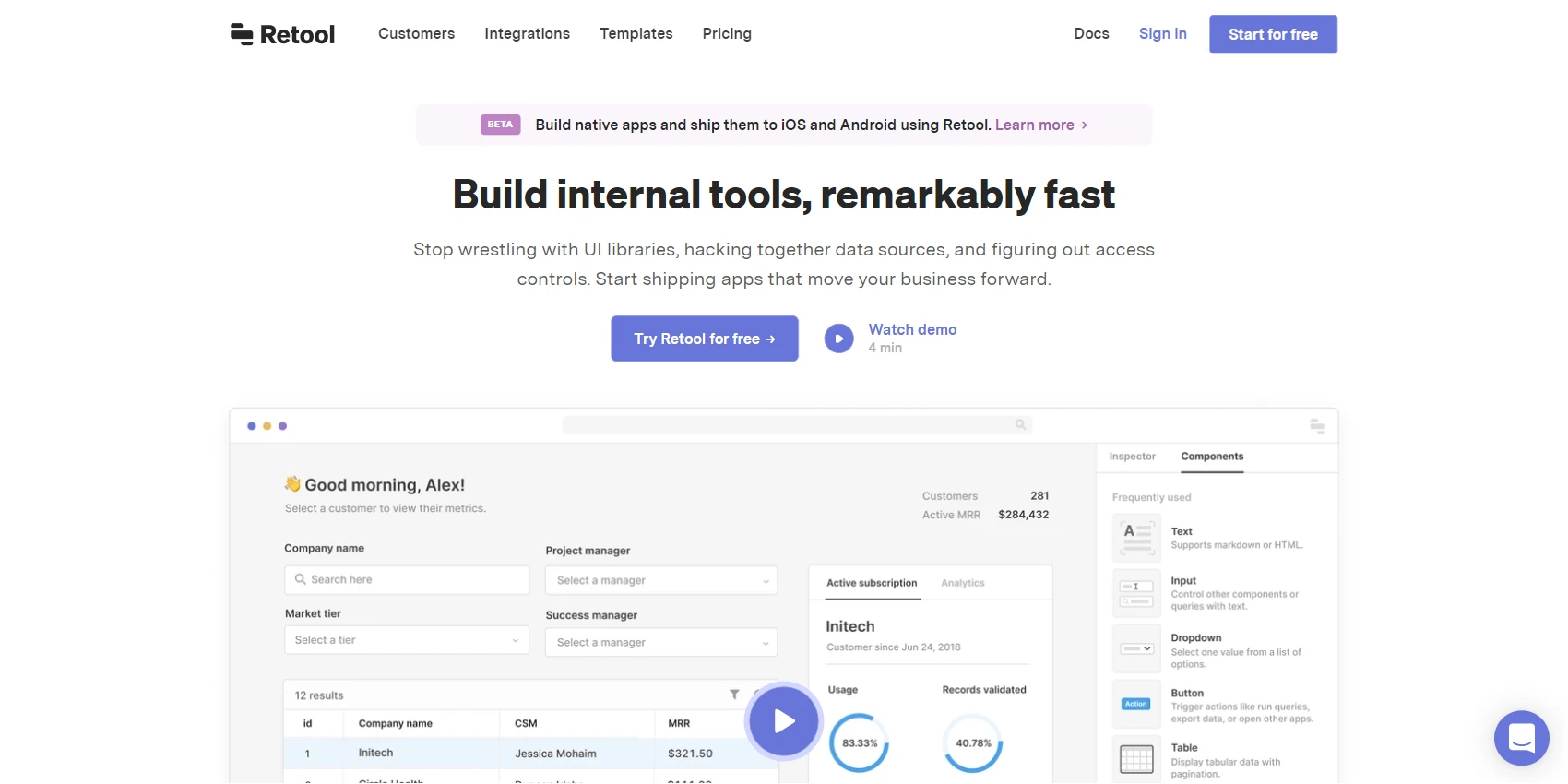Click the BETA badge
The height and width of the screenshot is (784, 1568).
point(500,125)
